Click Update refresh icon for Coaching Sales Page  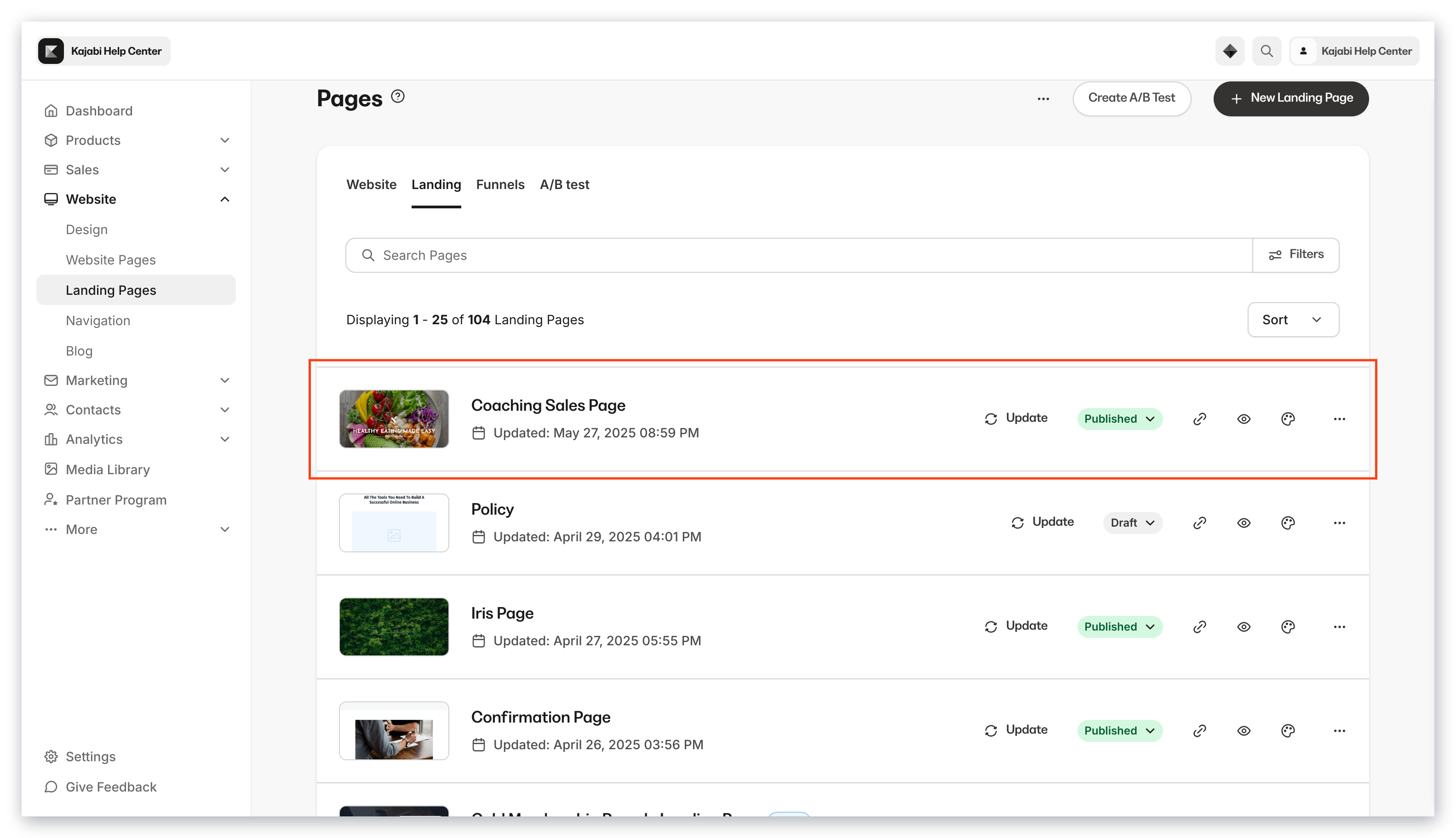point(991,419)
